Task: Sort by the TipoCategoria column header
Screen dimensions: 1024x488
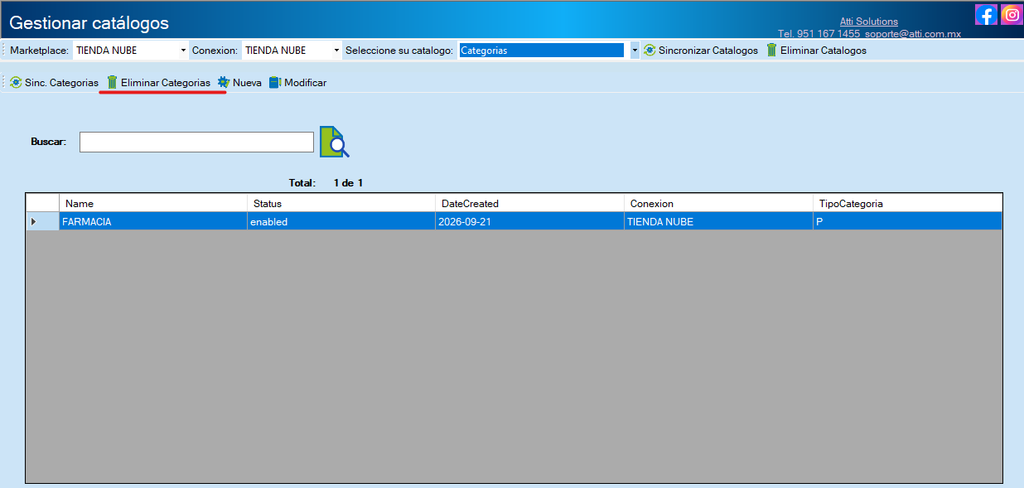Action: pyautogui.click(x=908, y=204)
